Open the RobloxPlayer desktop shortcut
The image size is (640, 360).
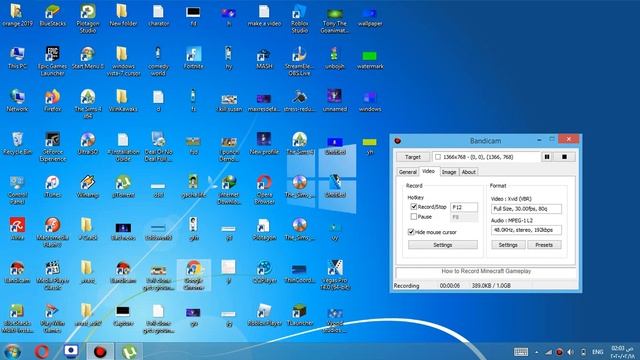[264, 315]
